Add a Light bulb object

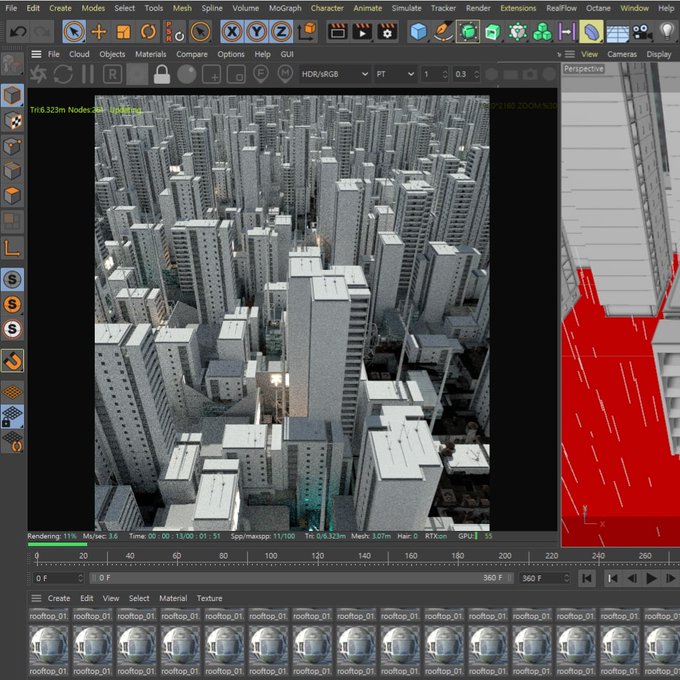(666, 32)
